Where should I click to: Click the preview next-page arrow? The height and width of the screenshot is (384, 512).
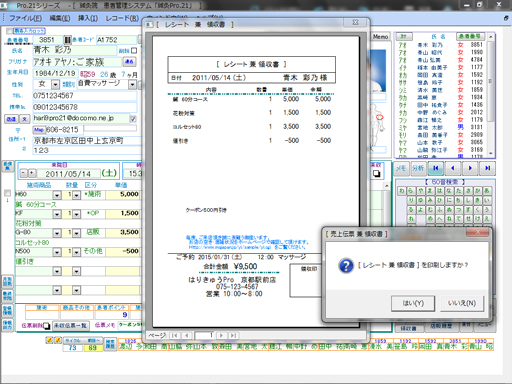(221, 335)
